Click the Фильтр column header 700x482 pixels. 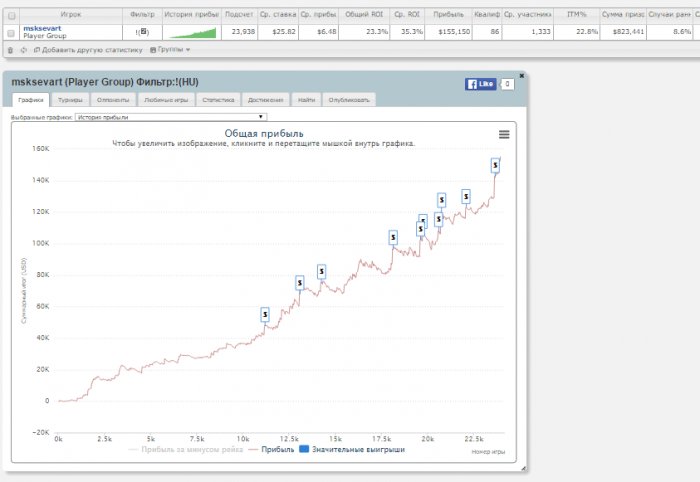[142, 15]
